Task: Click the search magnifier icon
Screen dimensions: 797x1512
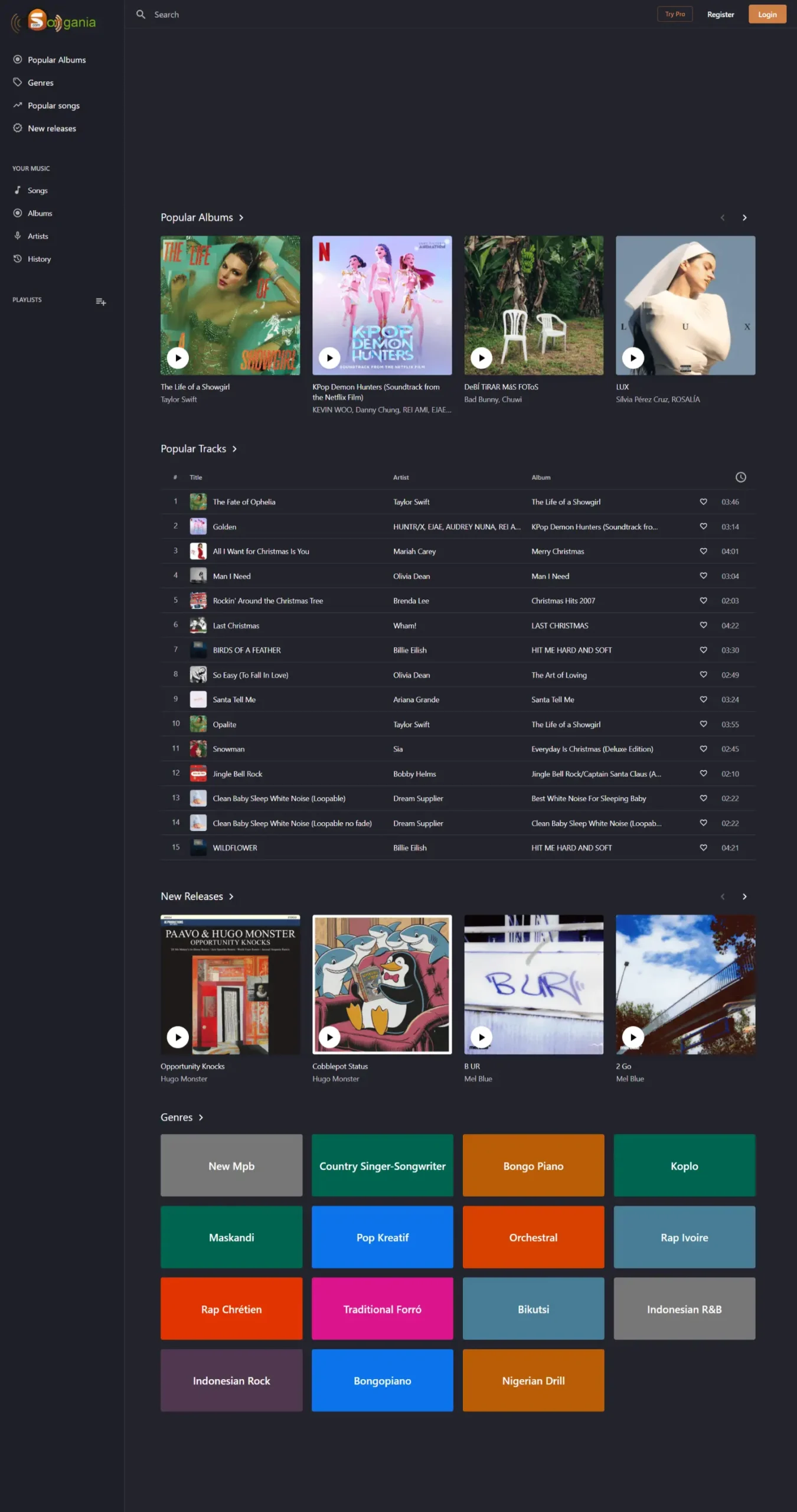Action: [141, 14]
